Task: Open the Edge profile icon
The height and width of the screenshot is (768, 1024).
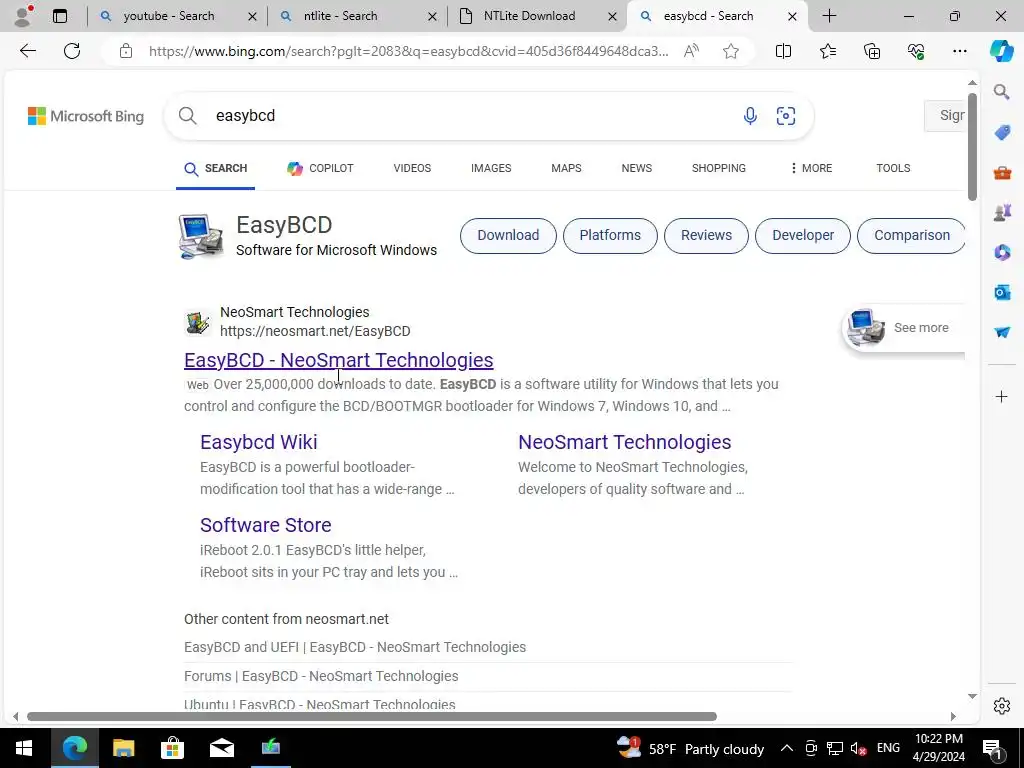Action: pyautogui.click(x=23, y=16)
